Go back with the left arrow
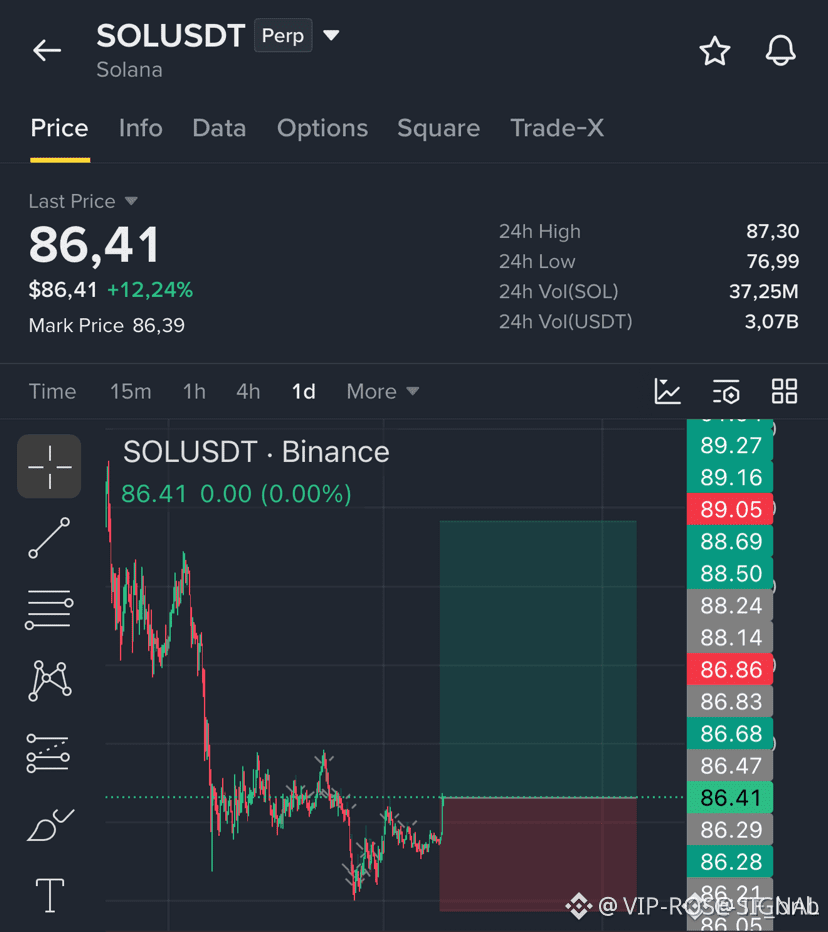Screen dimensions: 828x932 (47, 51)
